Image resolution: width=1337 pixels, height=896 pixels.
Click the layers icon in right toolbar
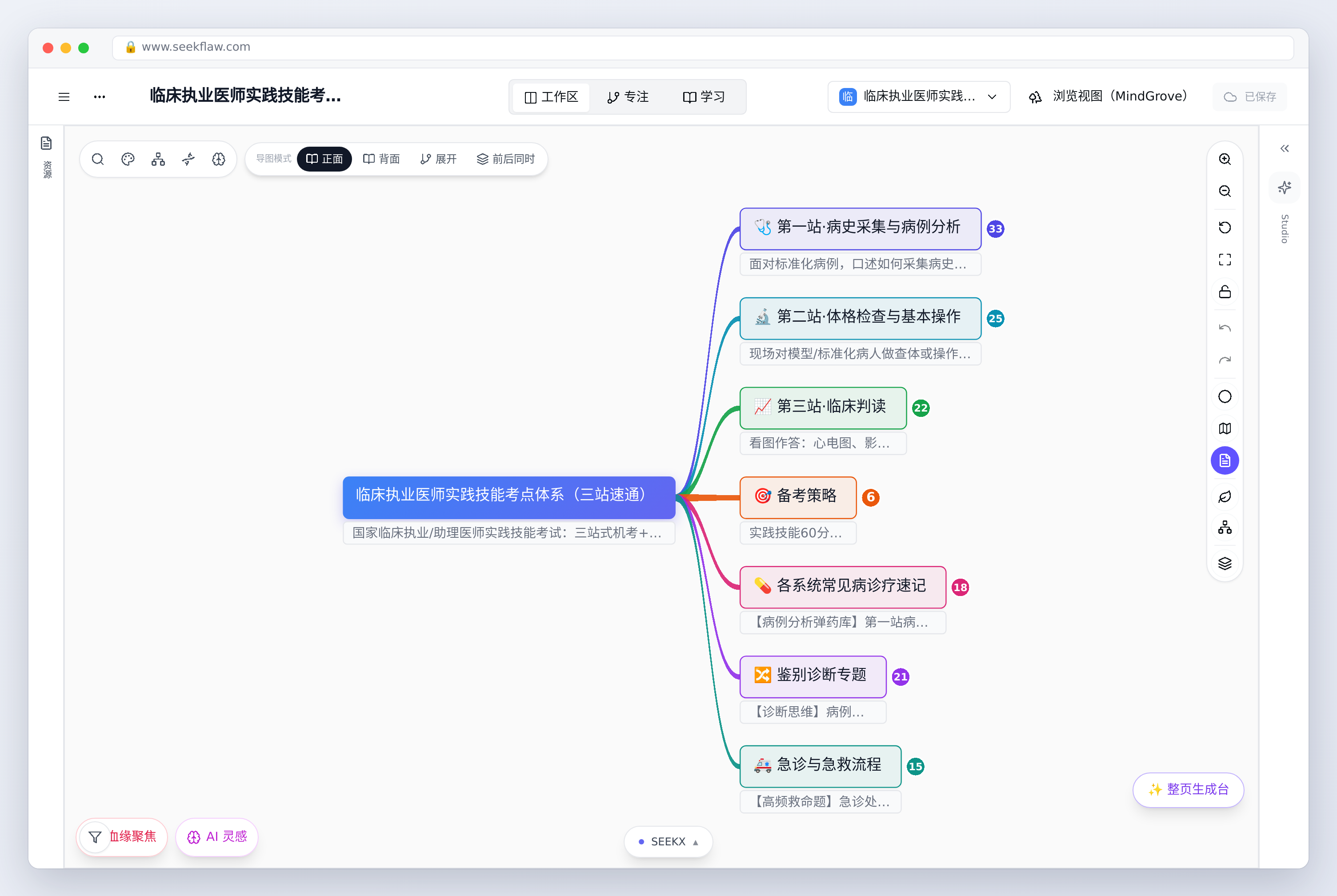click(1225, 564)
